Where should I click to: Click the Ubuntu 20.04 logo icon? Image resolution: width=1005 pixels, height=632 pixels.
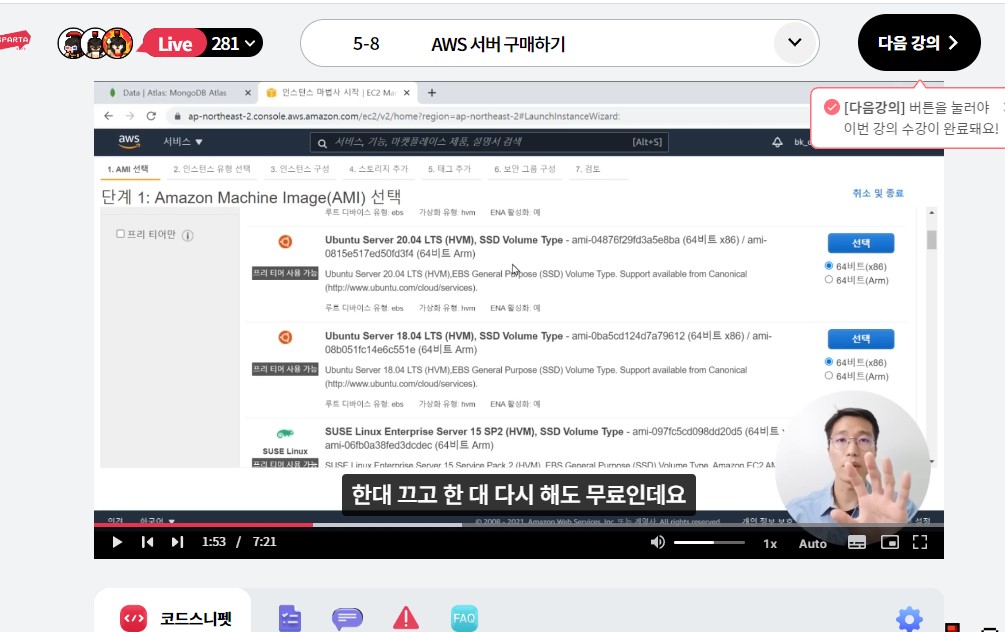point(285,241)
